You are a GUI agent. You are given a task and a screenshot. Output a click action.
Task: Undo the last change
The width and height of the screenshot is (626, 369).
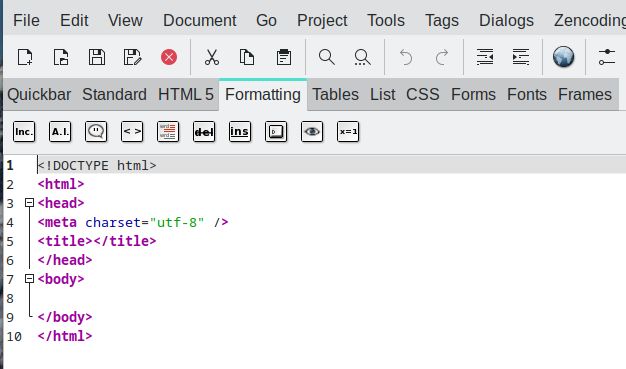coord(406,57)
